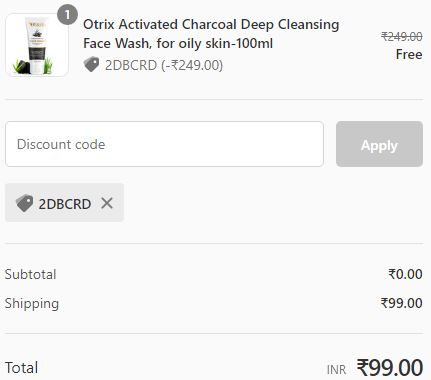Click the Subtotal label

pos(30,274)
